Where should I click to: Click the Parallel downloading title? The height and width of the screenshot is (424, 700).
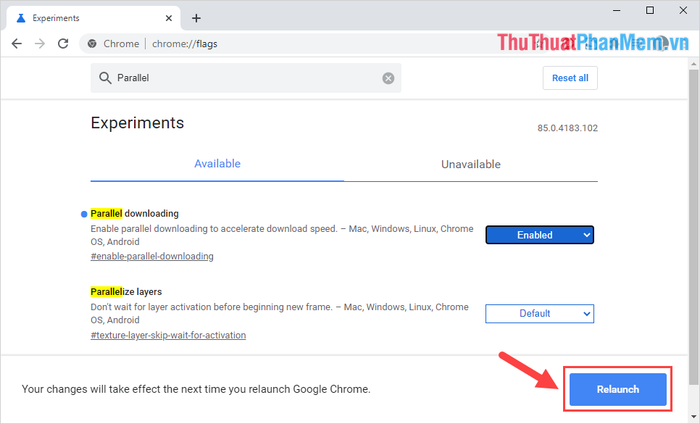pyautogui.click(x=134, y=213)
